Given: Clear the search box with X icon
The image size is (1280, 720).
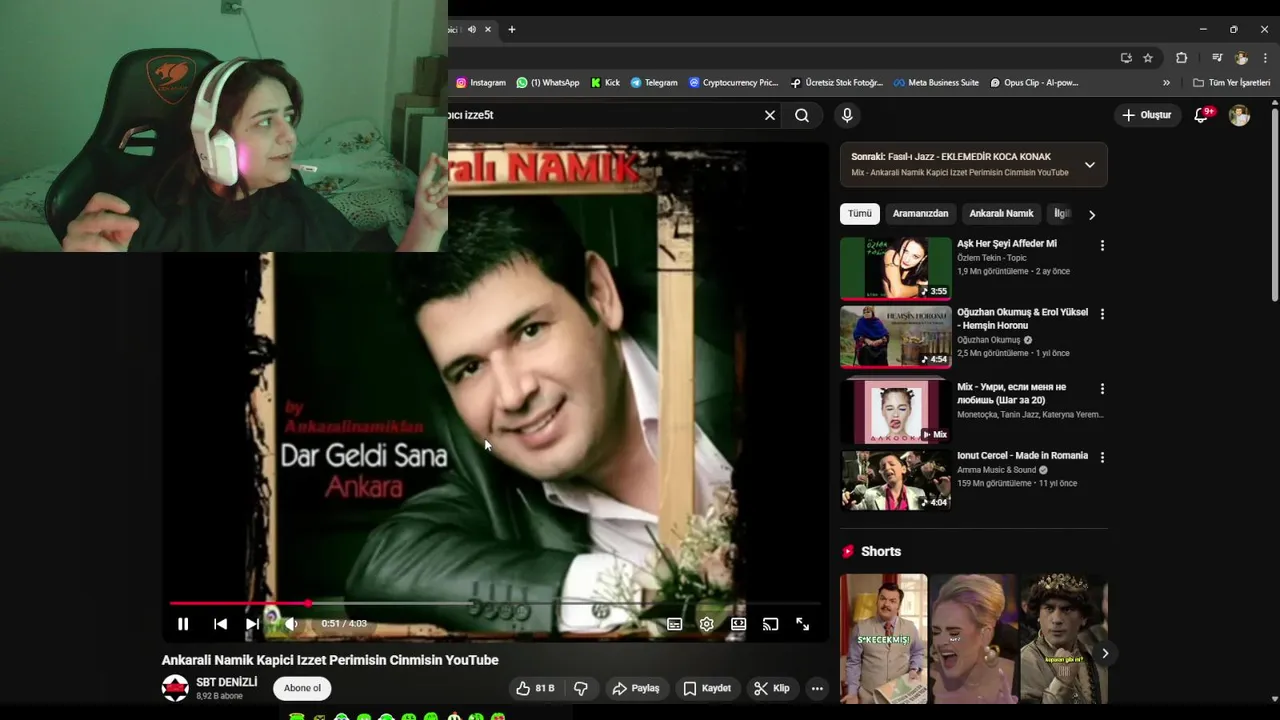Looking at the screenshot, I should click(770, 115).
